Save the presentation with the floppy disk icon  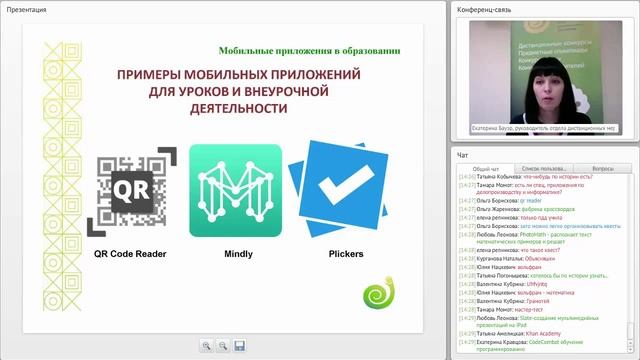tap(240, 346)
